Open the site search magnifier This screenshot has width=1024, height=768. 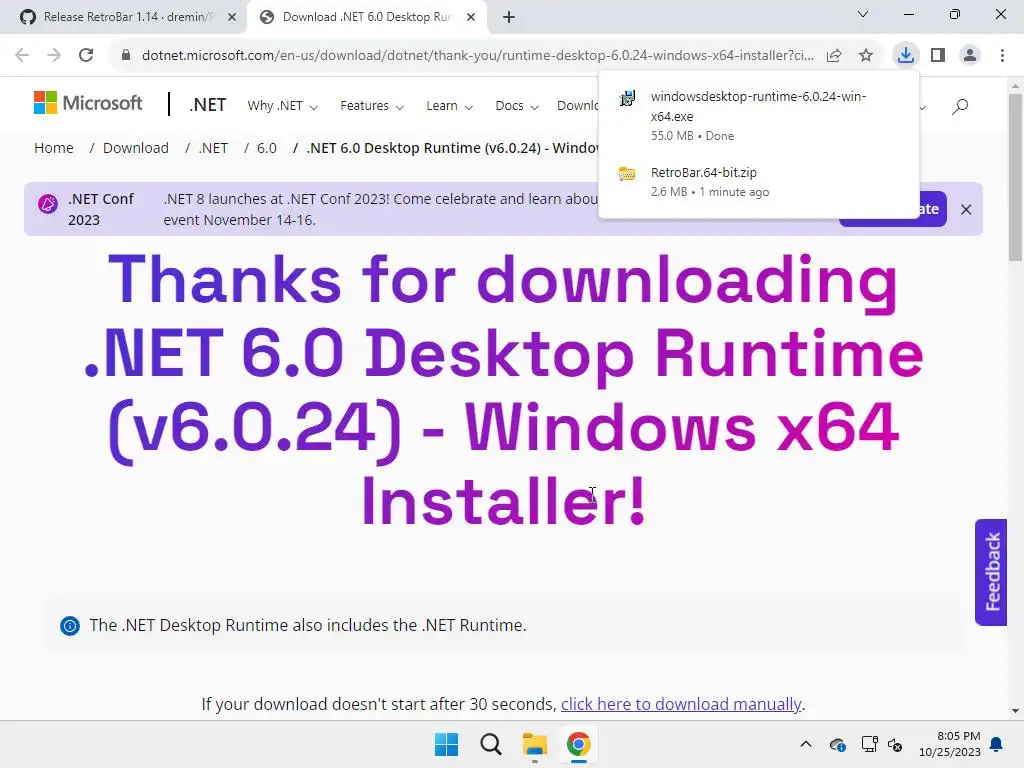point(960,106)
